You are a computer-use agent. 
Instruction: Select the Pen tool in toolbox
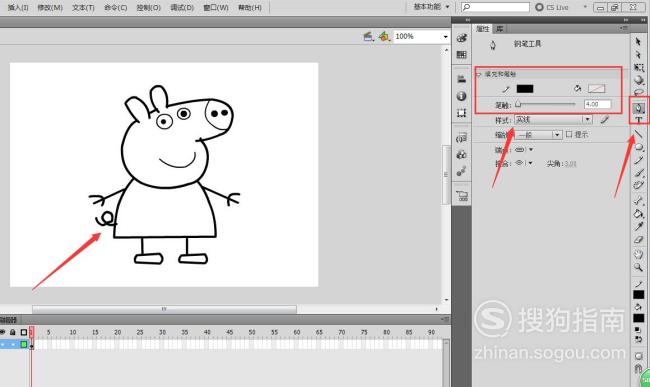coord(639,108)
